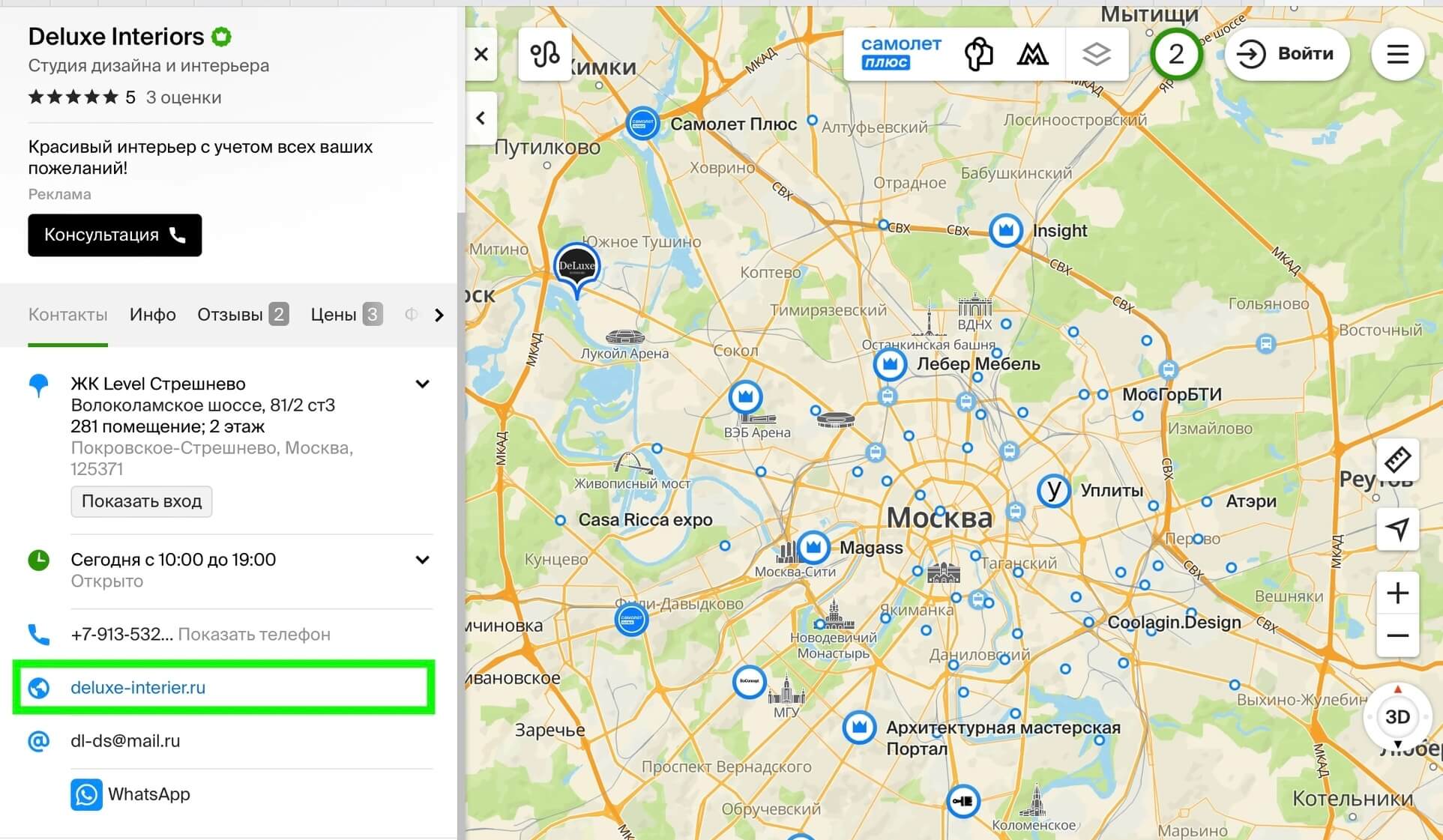The height and width of the screenshot is (840, 1443).
Task: Collapse the side panel with left chevron
Action: point(481,118)
